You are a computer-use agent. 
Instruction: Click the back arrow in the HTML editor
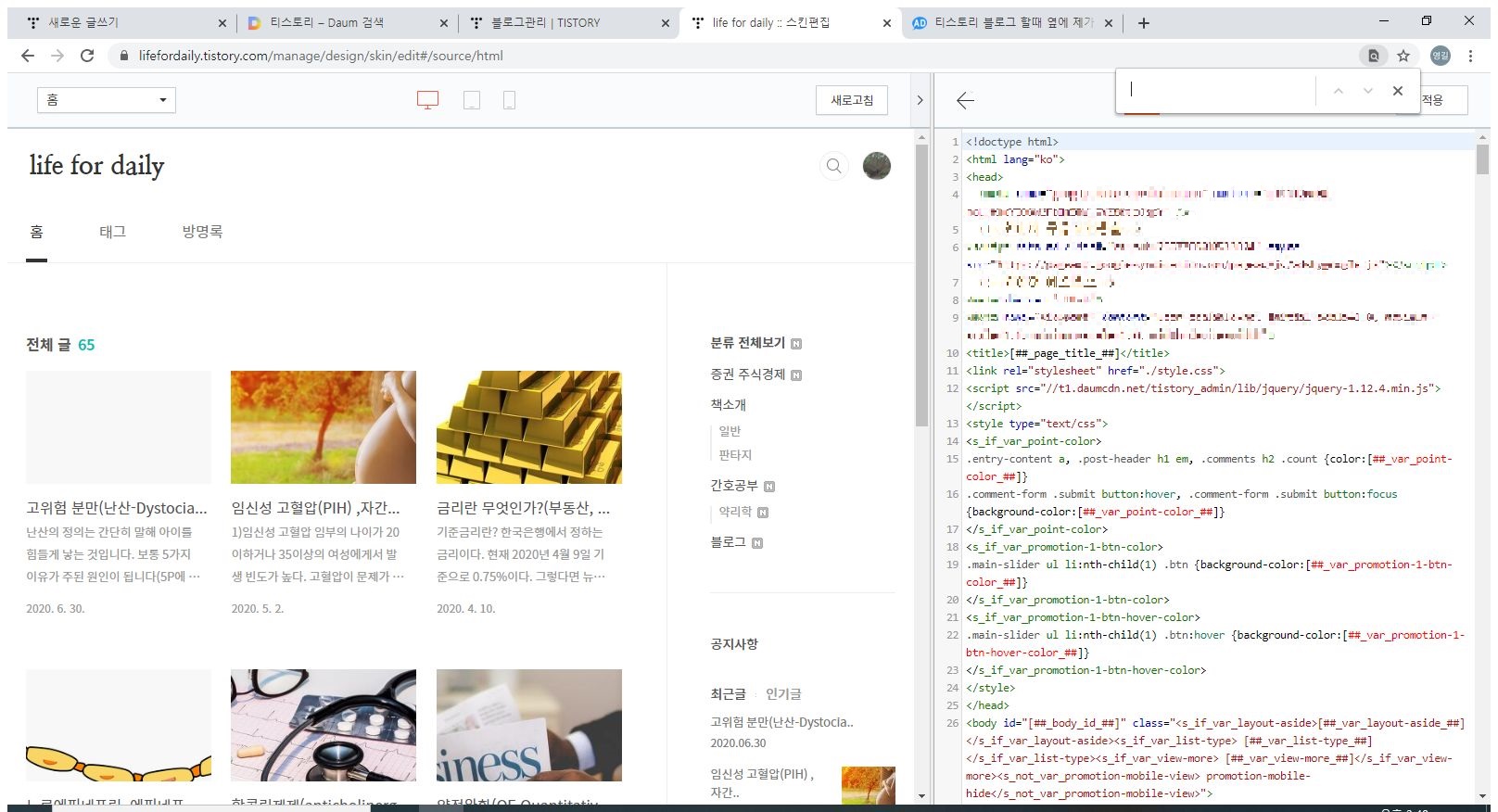point(965,100)
